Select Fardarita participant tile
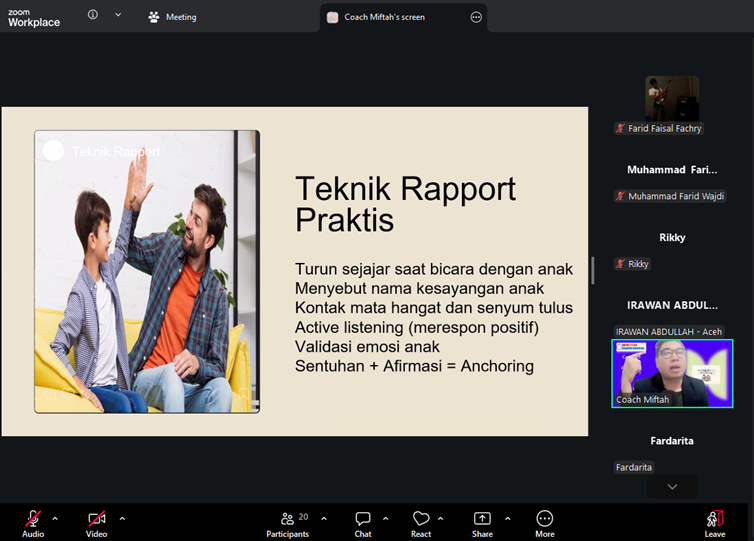 click(x=672, y=441)
